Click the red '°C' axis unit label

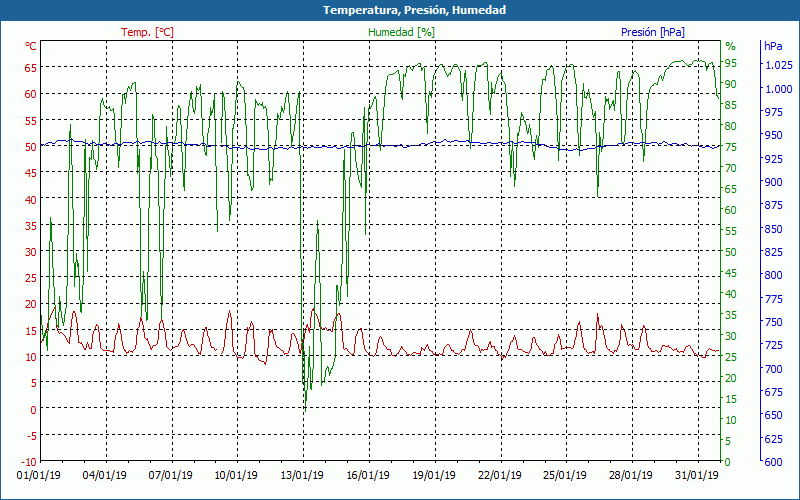click(x=31, y=46)
